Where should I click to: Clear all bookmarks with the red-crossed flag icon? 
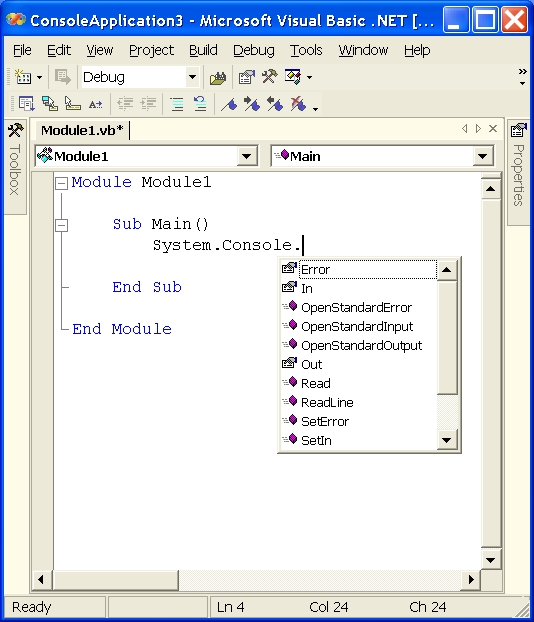[298, 104]
